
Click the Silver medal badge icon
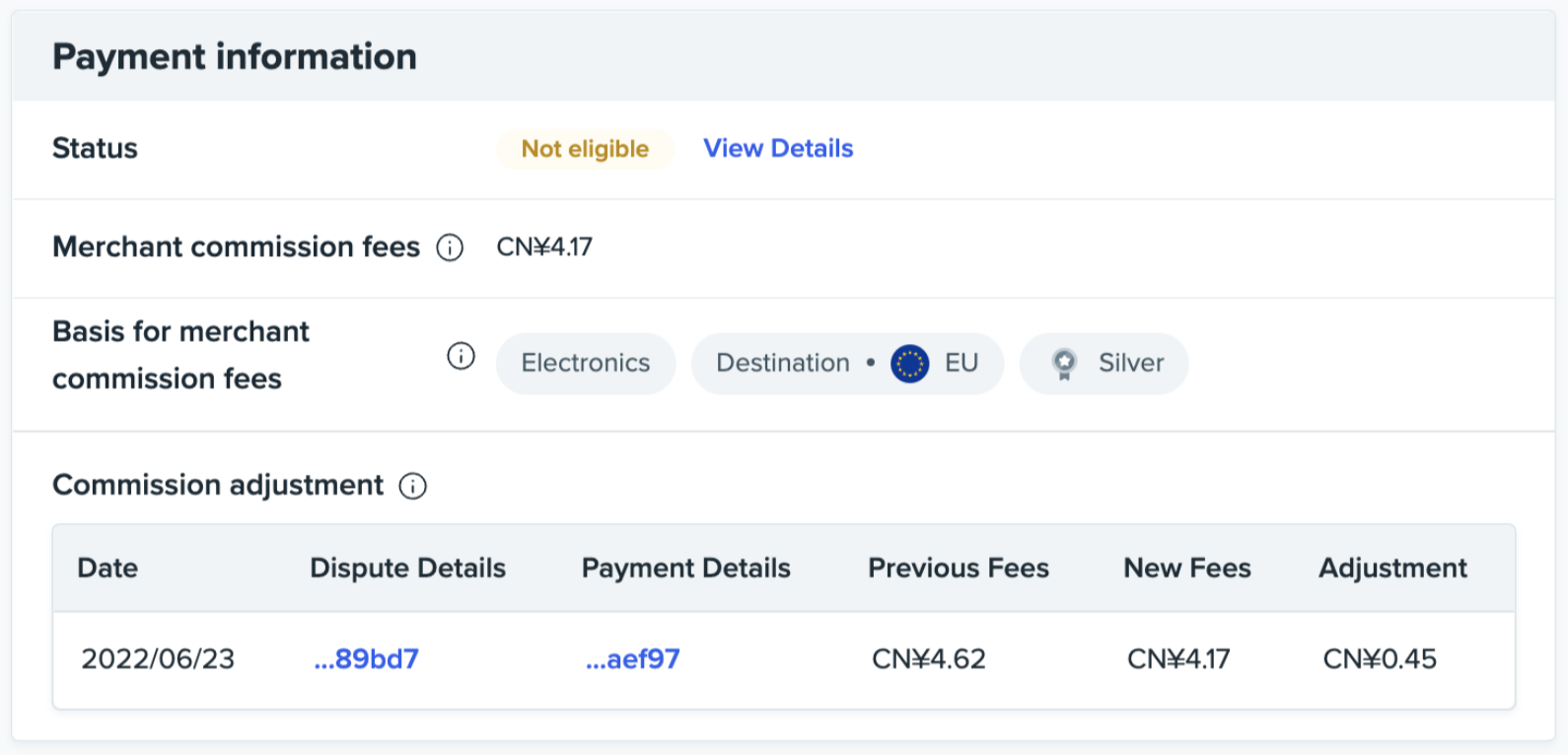point(1064,364)
